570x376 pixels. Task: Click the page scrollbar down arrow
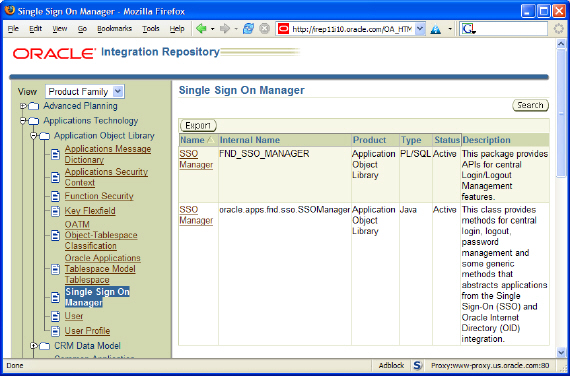pyautogui.click(x=561, y=352)
